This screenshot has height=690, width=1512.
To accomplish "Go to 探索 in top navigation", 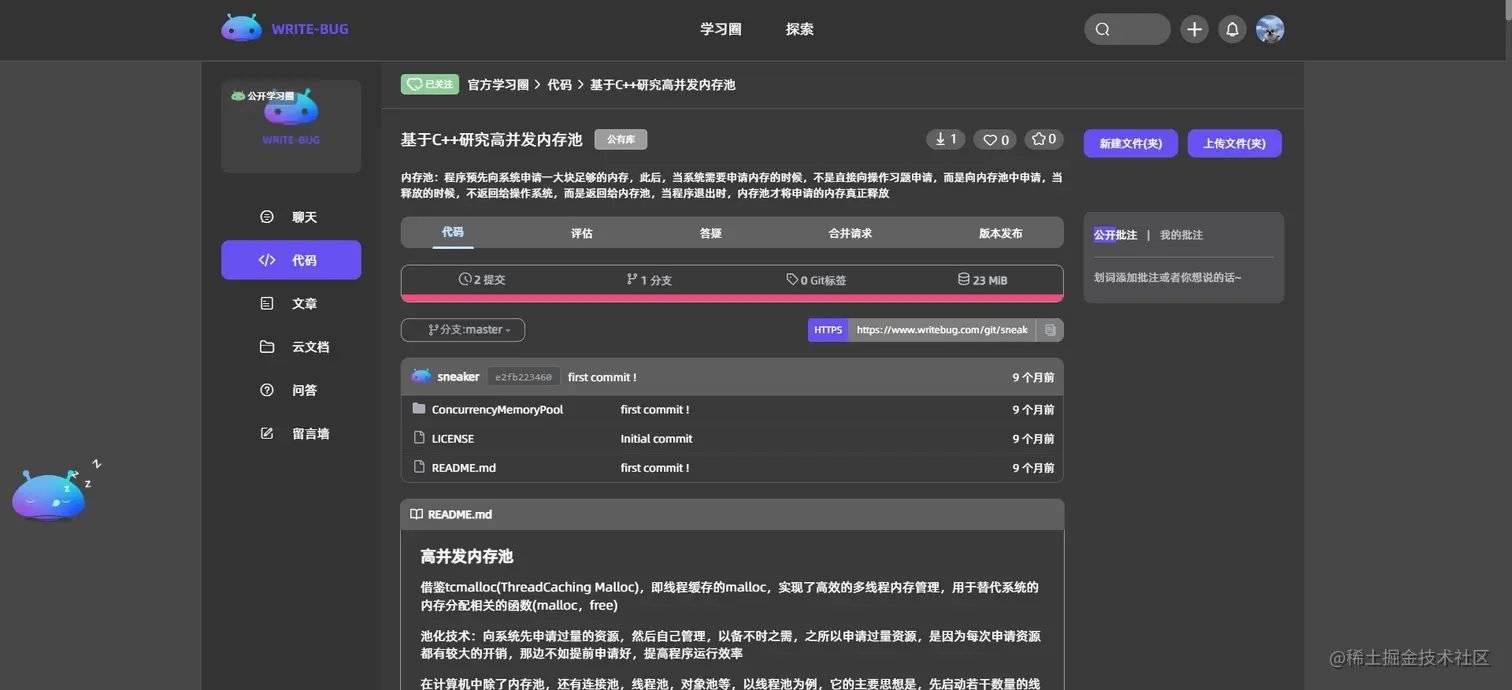I will click(800, 29).
